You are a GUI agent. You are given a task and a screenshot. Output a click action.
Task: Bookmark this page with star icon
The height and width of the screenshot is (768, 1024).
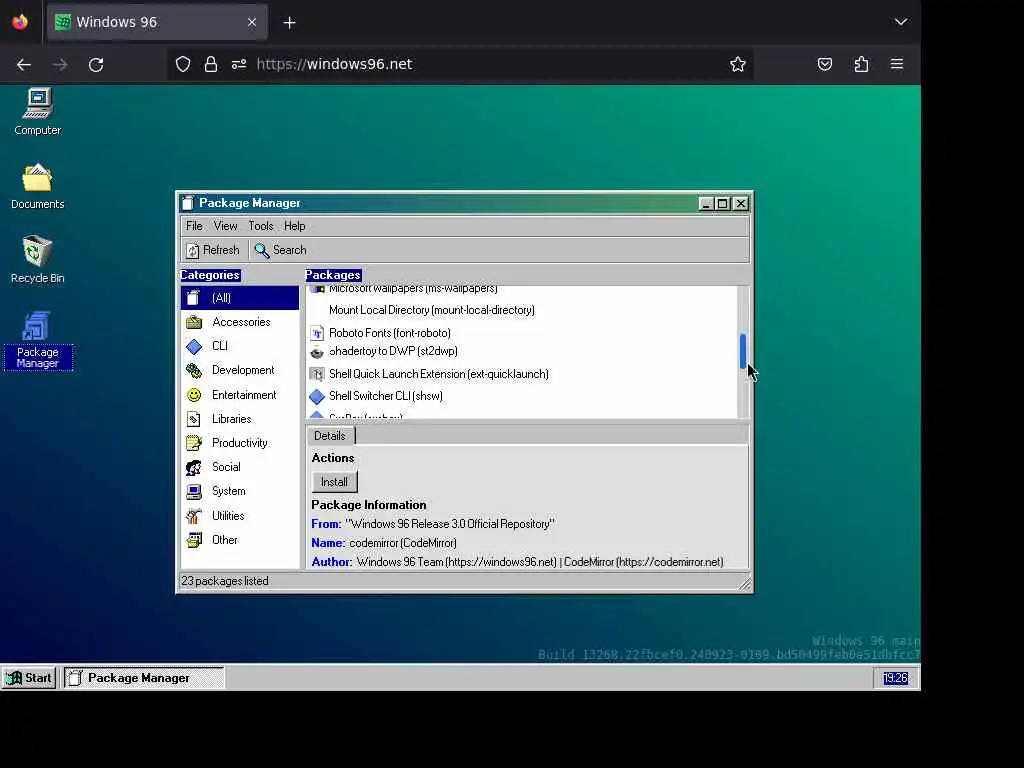coord(738,64)
